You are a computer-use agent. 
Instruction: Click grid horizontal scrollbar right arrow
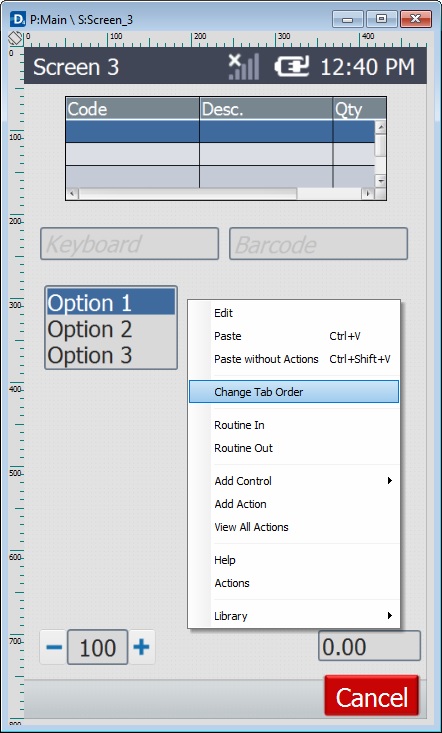368,194
